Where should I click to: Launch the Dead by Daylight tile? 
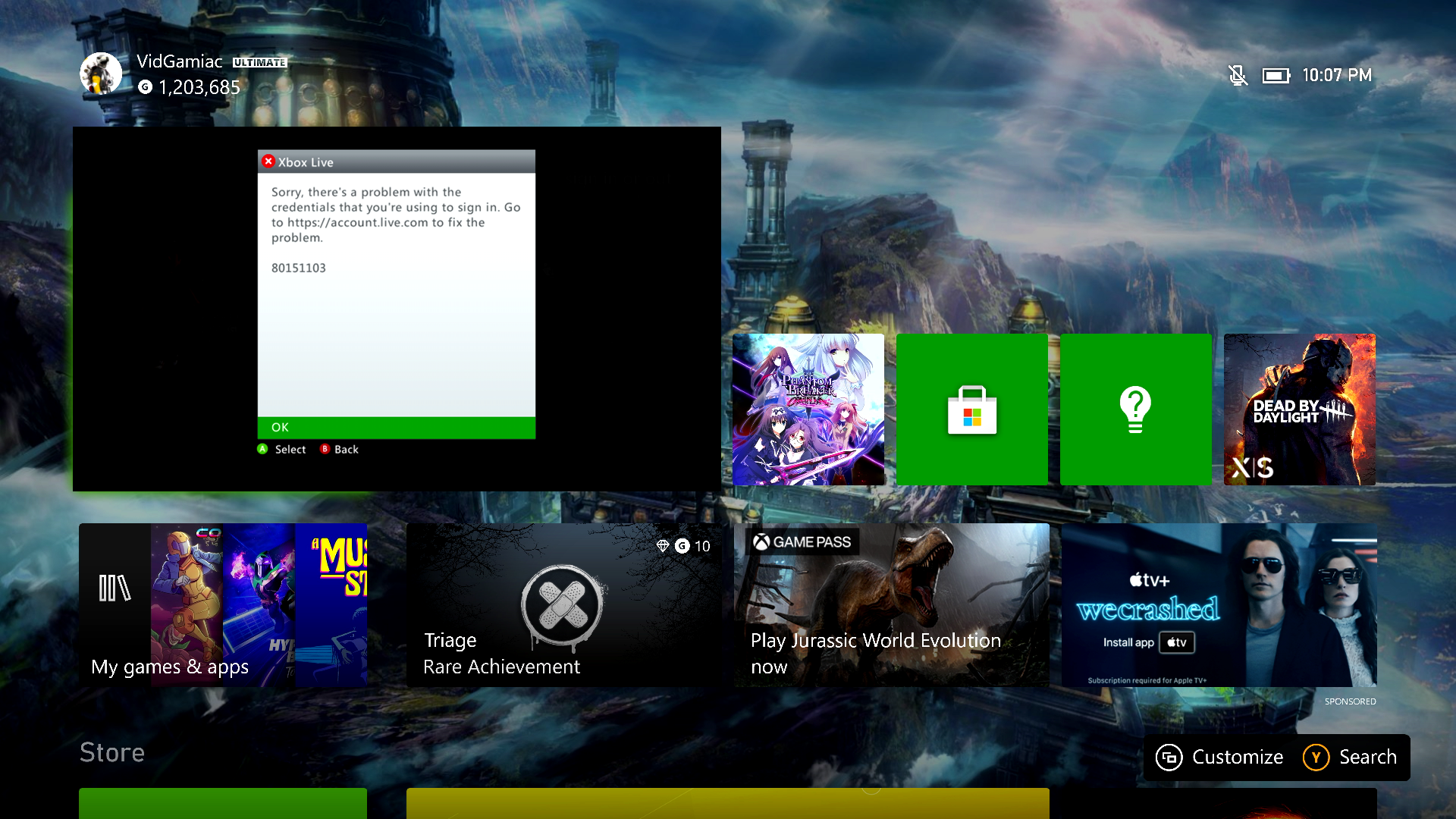pyautogui.click(x=1300, y=409)
